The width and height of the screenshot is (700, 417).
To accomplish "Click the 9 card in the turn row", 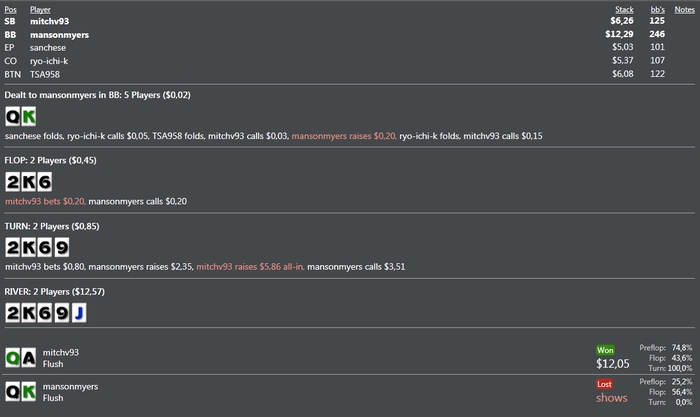I will click(59, 247).
